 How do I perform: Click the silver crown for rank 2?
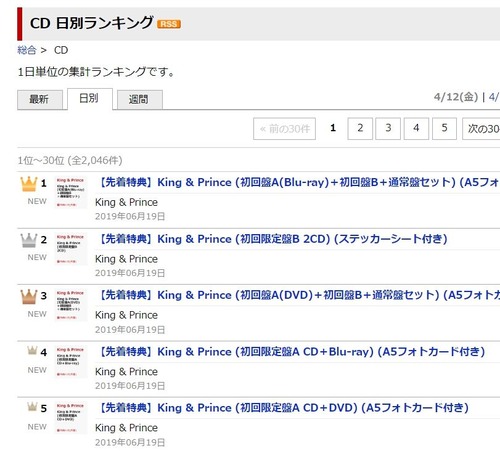(29, 240)
